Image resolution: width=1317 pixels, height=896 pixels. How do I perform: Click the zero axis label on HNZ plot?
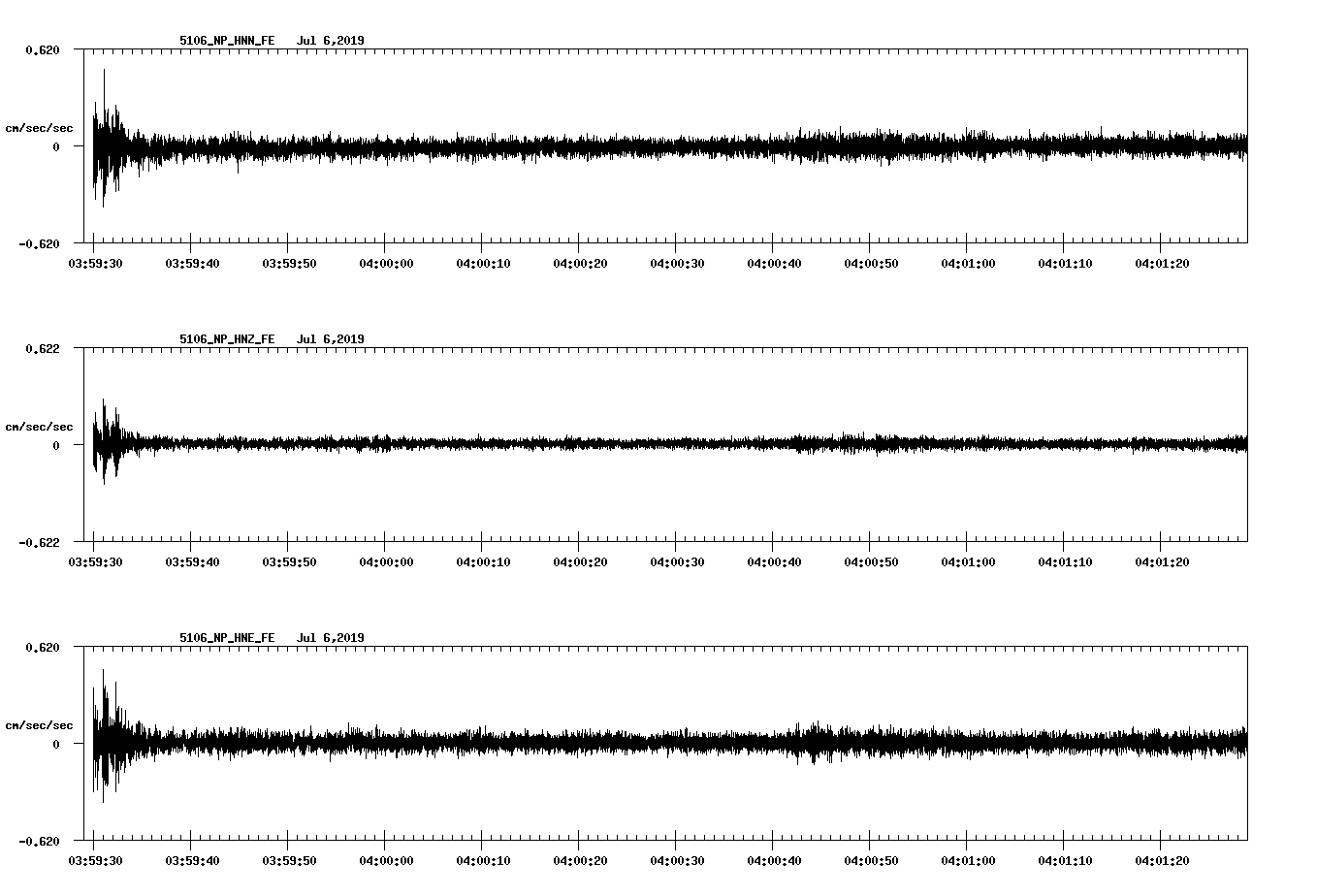[56, 445]
